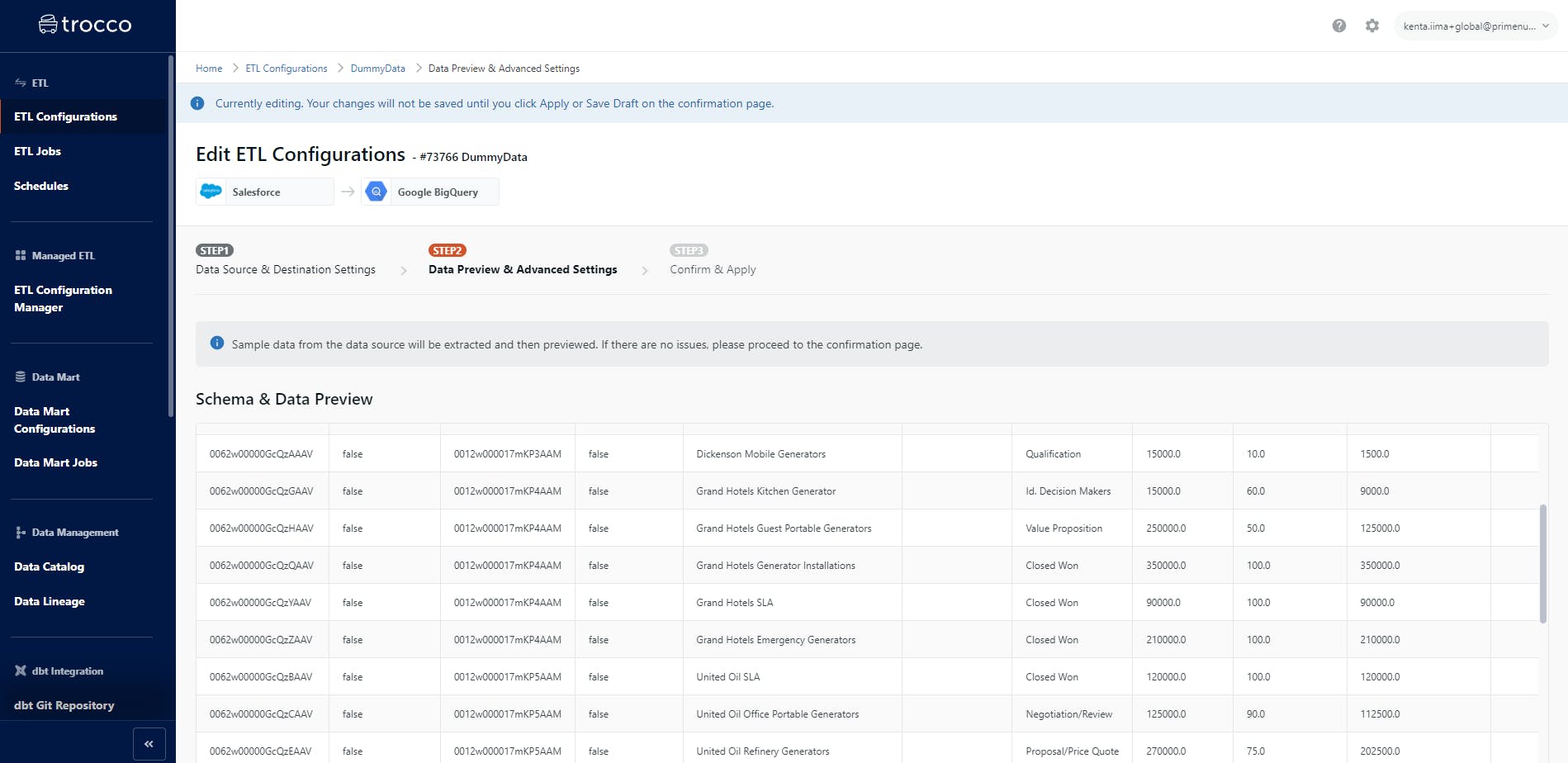Open the settings gear icon
1568x763 pixels.
pos(1372,26)
